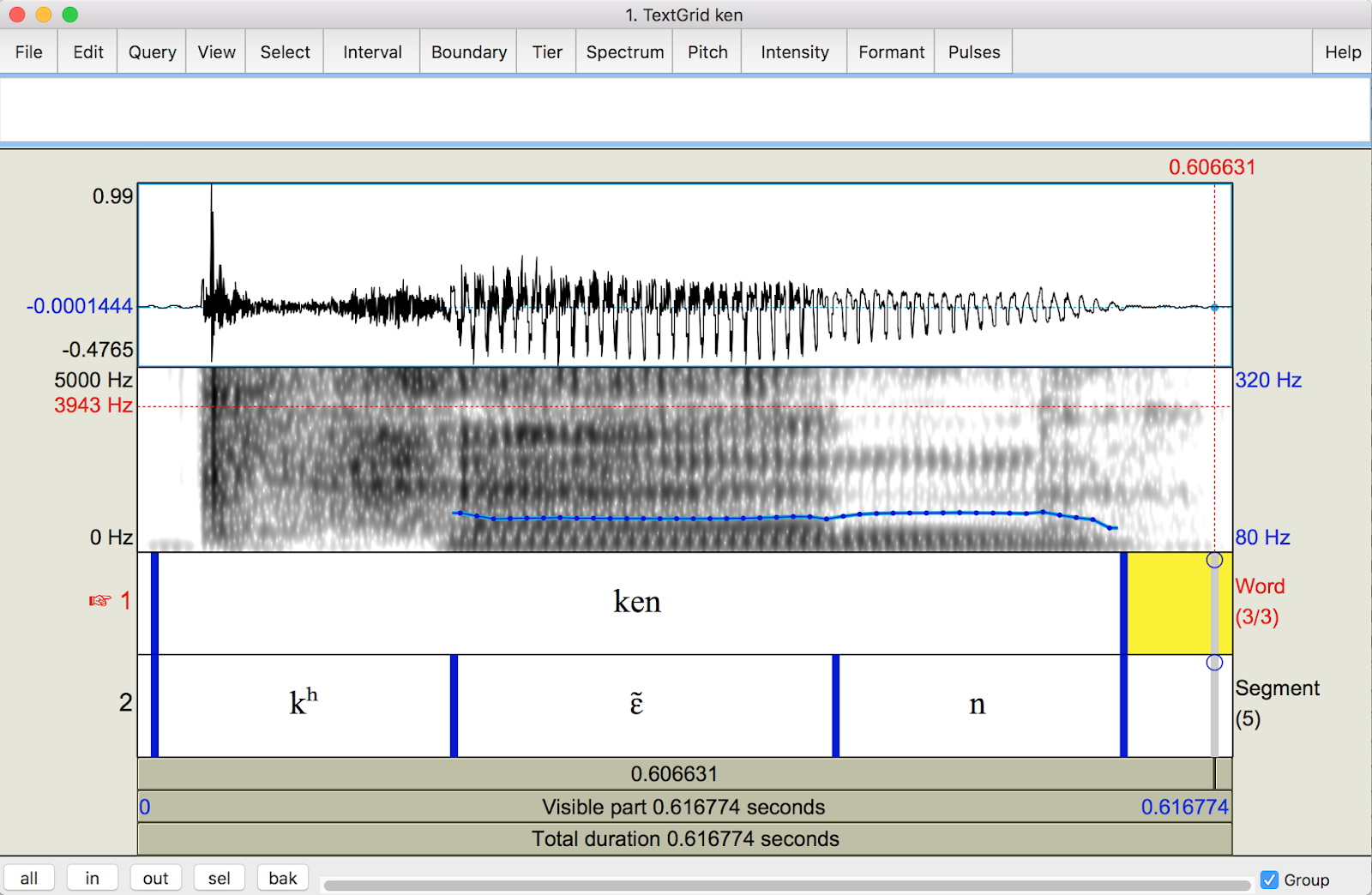Open the Formant menu
The width and height of the screenshot is (1372, 895).
890,51
